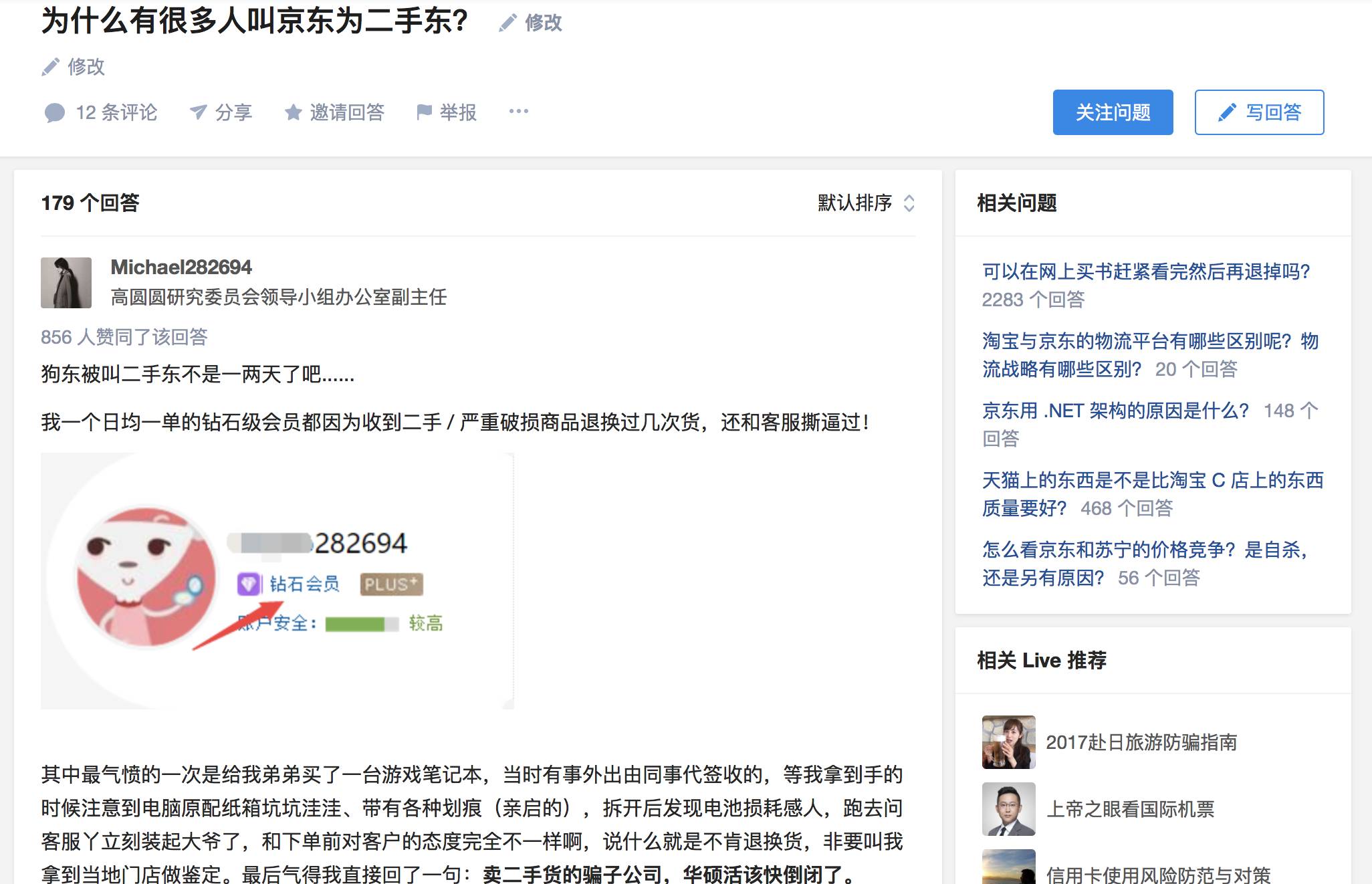This screenshot has width=1372, height=884.
Task: Expand the 默认排序 sort dropdown
Action: tap(866, 203)
